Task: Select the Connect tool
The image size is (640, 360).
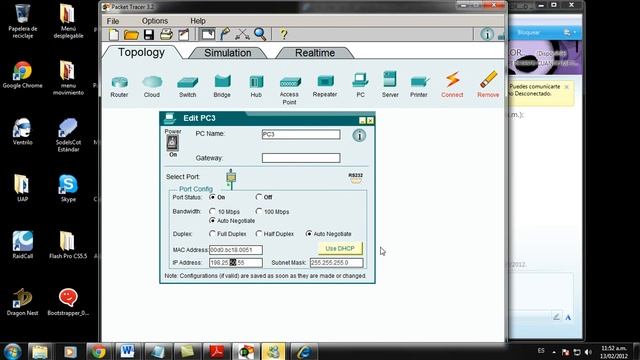Action: click(x=452, y=84)
